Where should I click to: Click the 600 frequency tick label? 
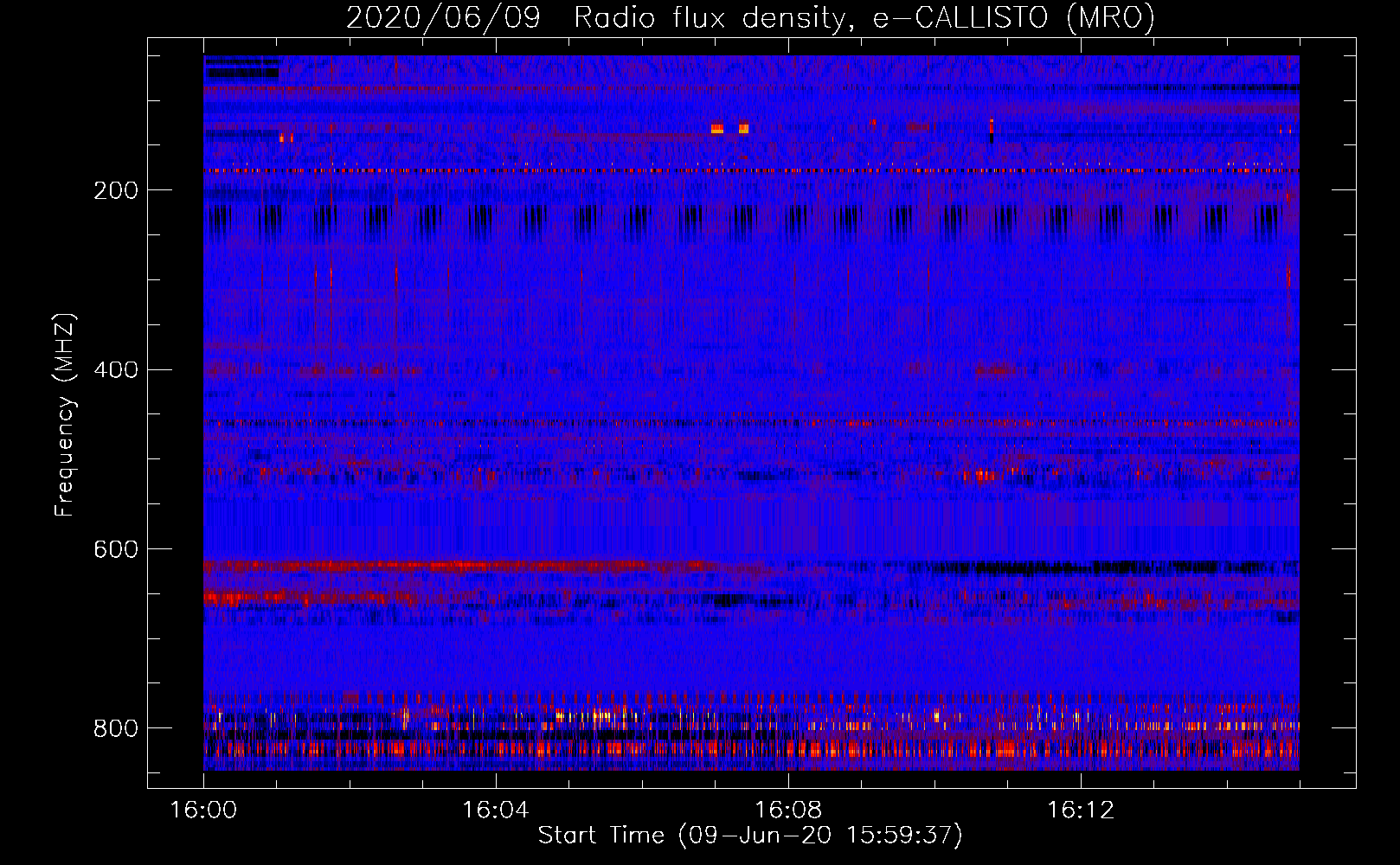(116, 550)
